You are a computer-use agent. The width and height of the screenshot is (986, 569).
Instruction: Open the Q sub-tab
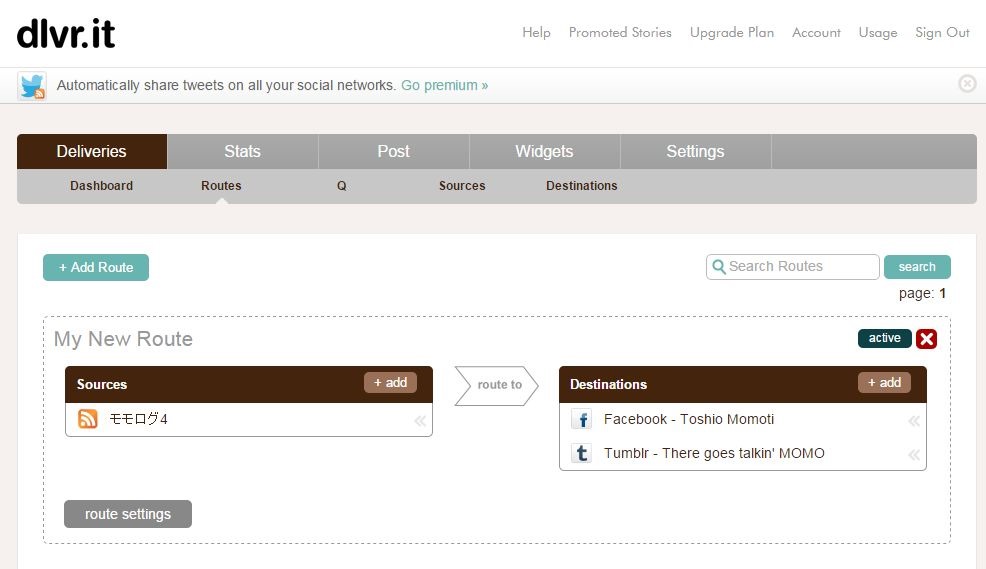pos(341,186)
